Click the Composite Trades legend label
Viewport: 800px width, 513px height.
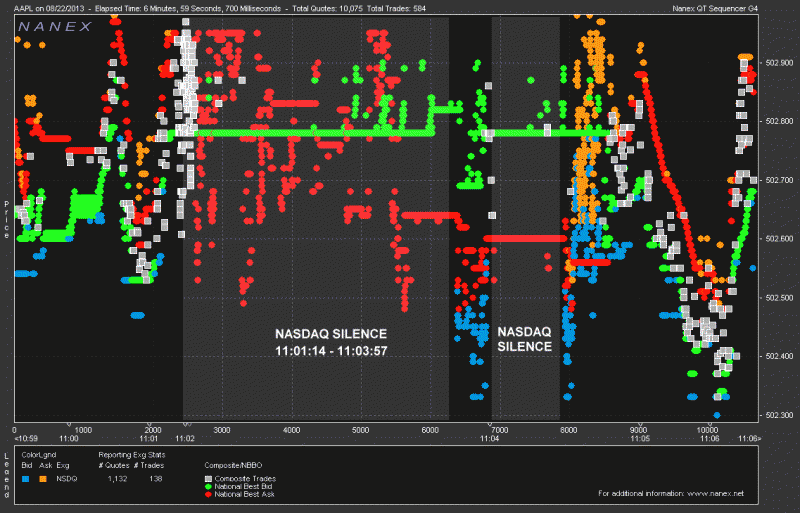pyautogui.click(x=245, y=479)
